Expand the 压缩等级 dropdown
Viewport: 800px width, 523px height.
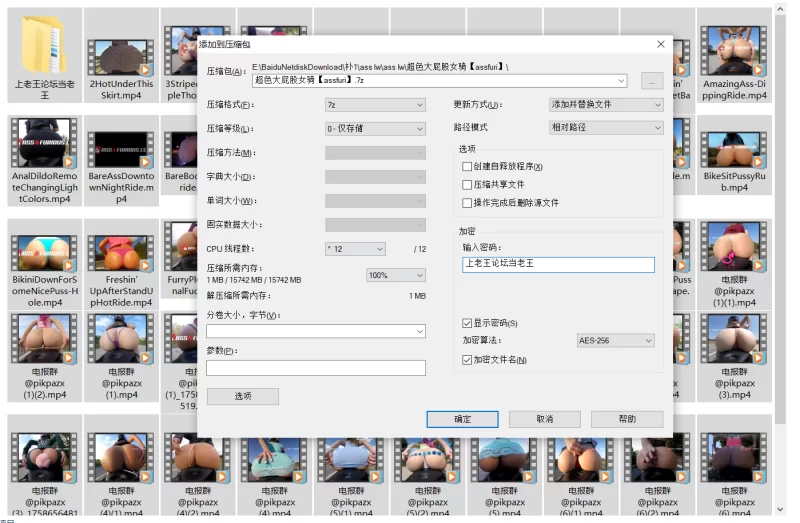coord(375,129)
